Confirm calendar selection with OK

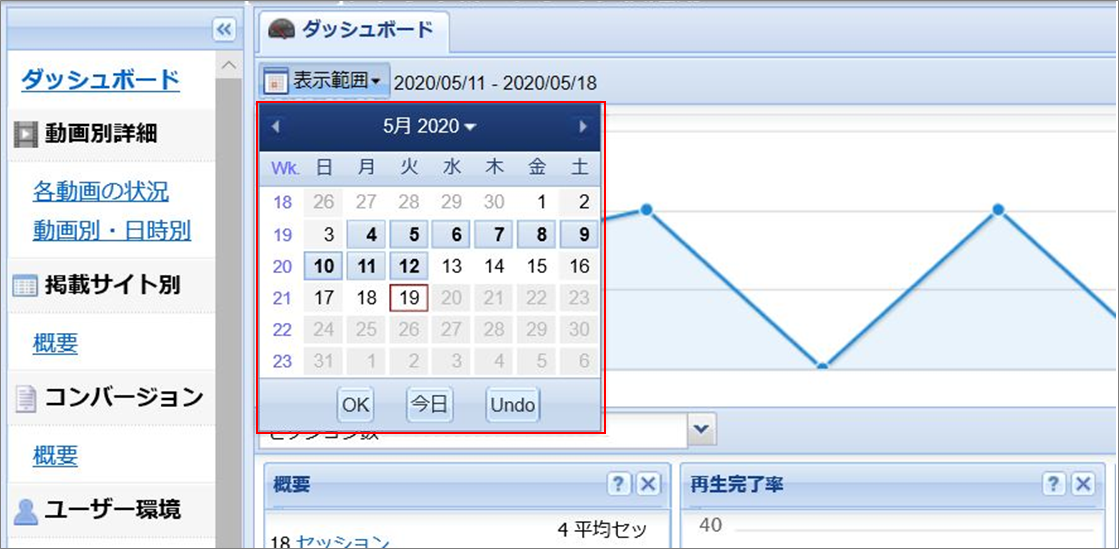(x=355, y=405)
